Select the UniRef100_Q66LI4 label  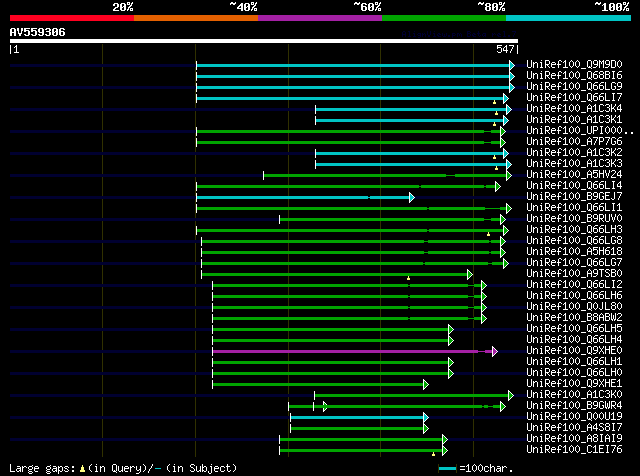(x=574, y=186)
